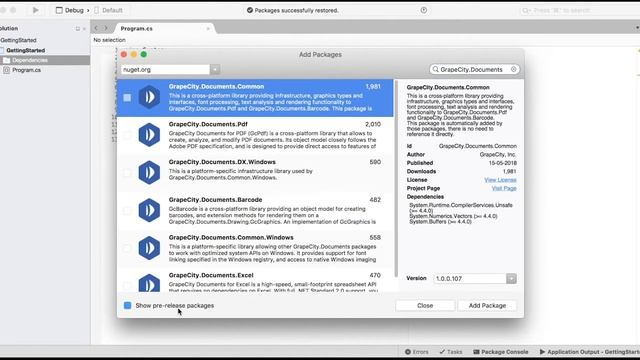The width and height of the screenshot is (640, 360).
Task: Navigate back in editor history
Action: pyautogui.click(x=96, y=28)
